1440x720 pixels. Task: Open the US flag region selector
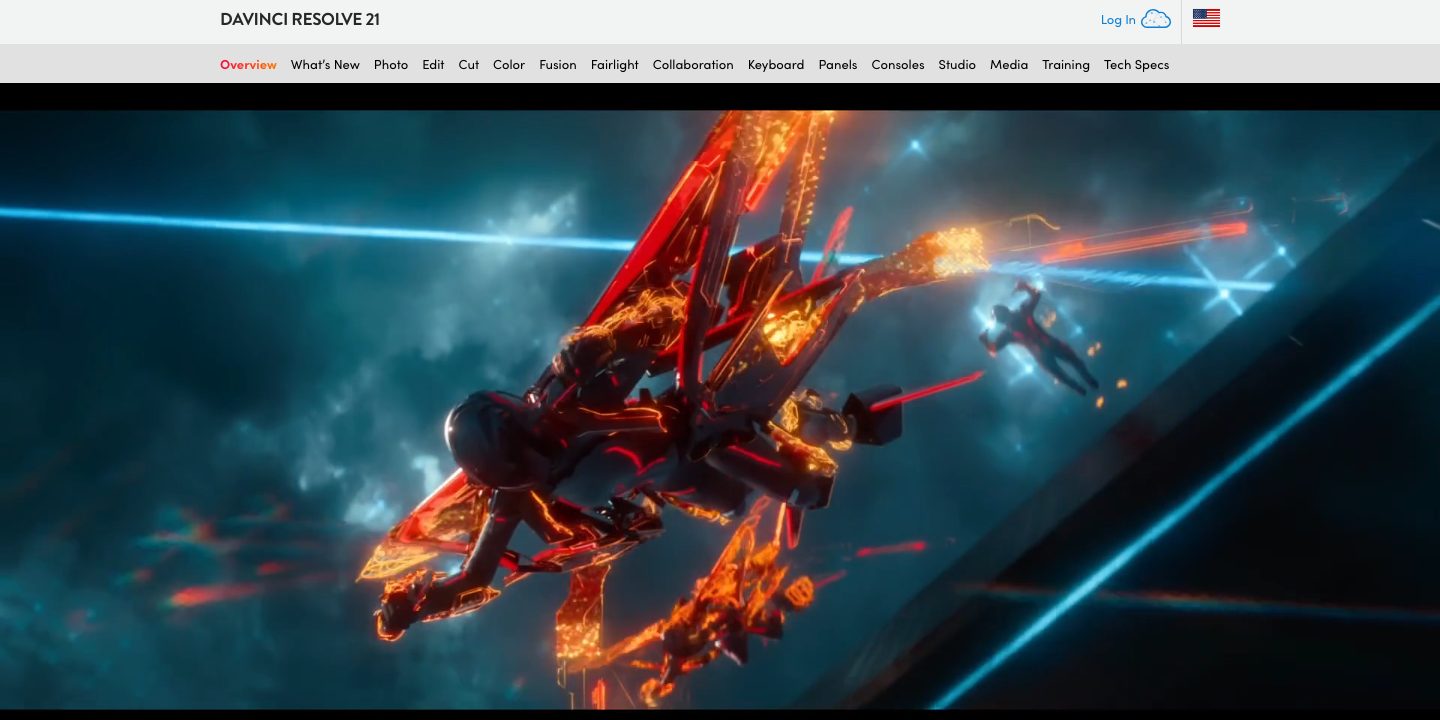1206,18
